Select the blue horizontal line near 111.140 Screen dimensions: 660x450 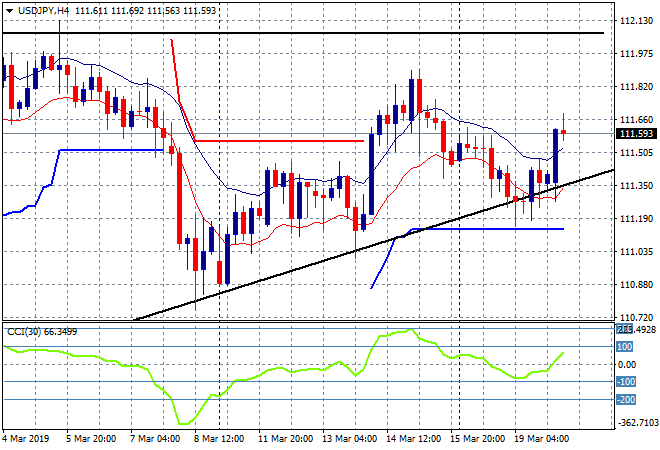click(487, 229)
